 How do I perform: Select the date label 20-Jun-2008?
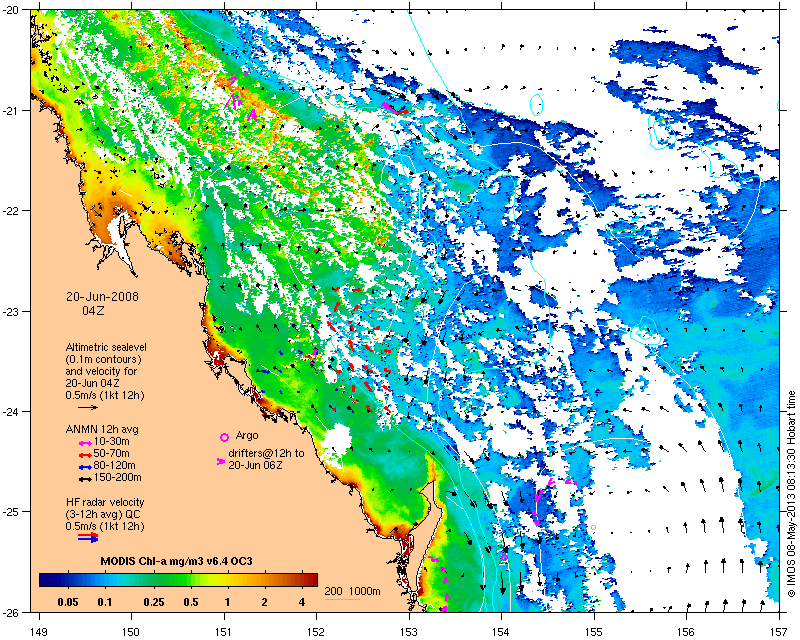coord(102,297)
